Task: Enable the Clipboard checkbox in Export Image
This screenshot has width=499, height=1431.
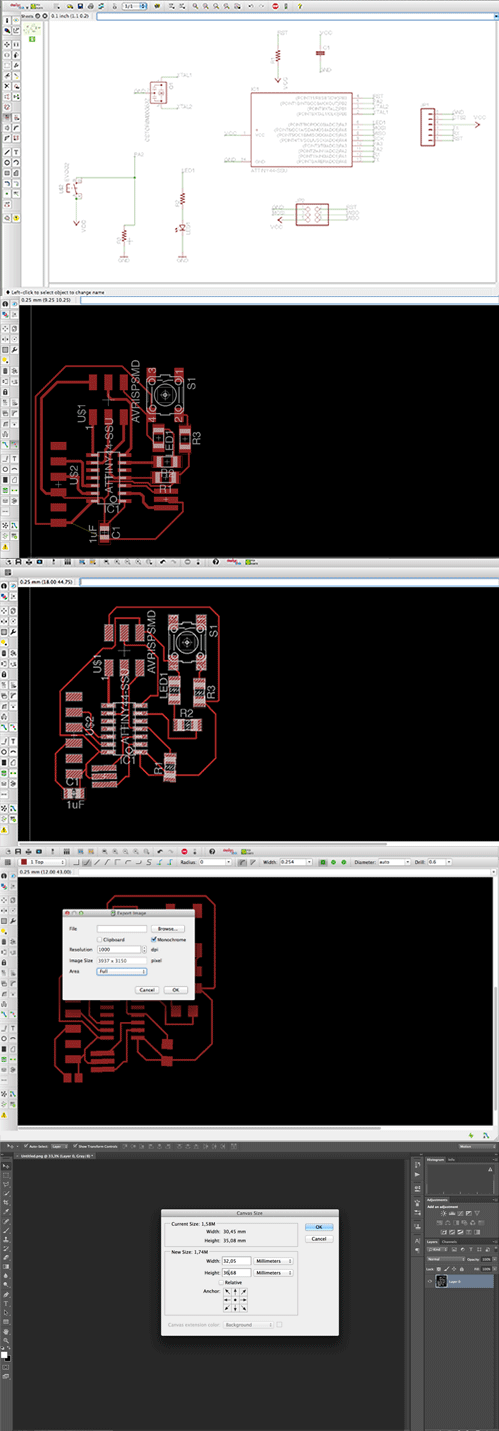Action: [100, 940]
